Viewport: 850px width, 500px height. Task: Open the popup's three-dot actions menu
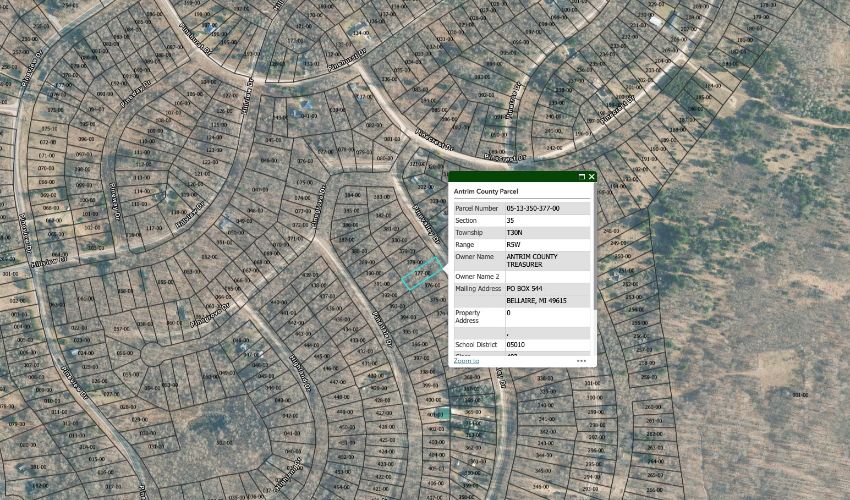[x=581, y=361]
